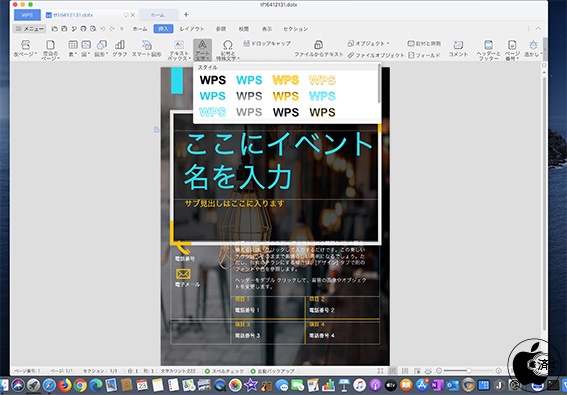Open the 参照 ribbon tab
The height and width of the screenshot is (395, 567).
(x=221, y=29)
